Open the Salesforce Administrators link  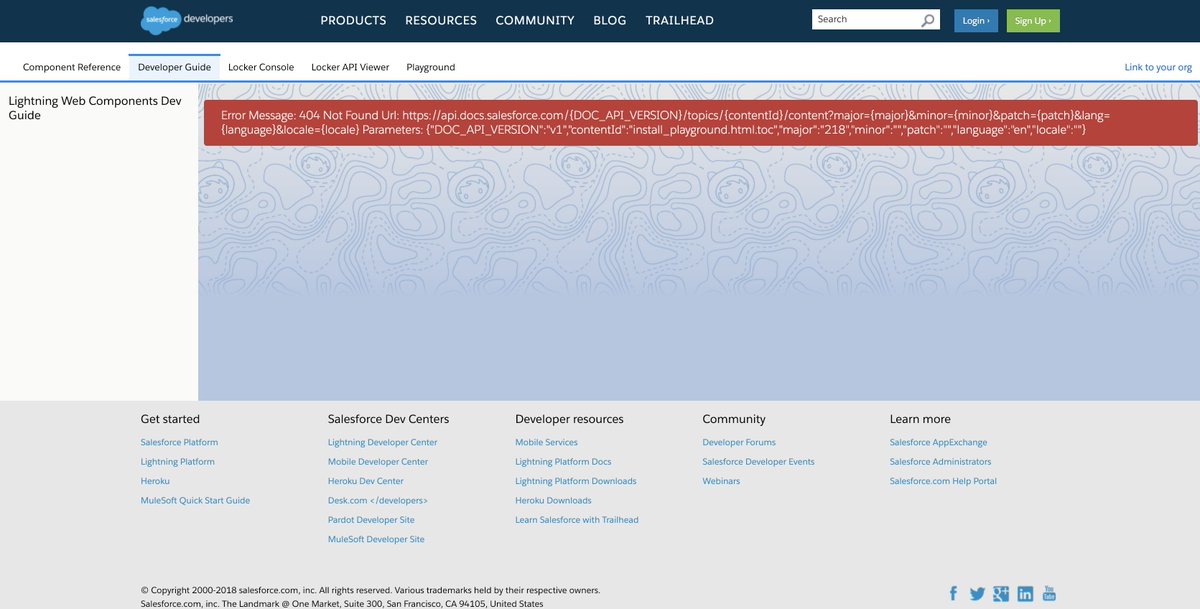(x=941, y=462)
